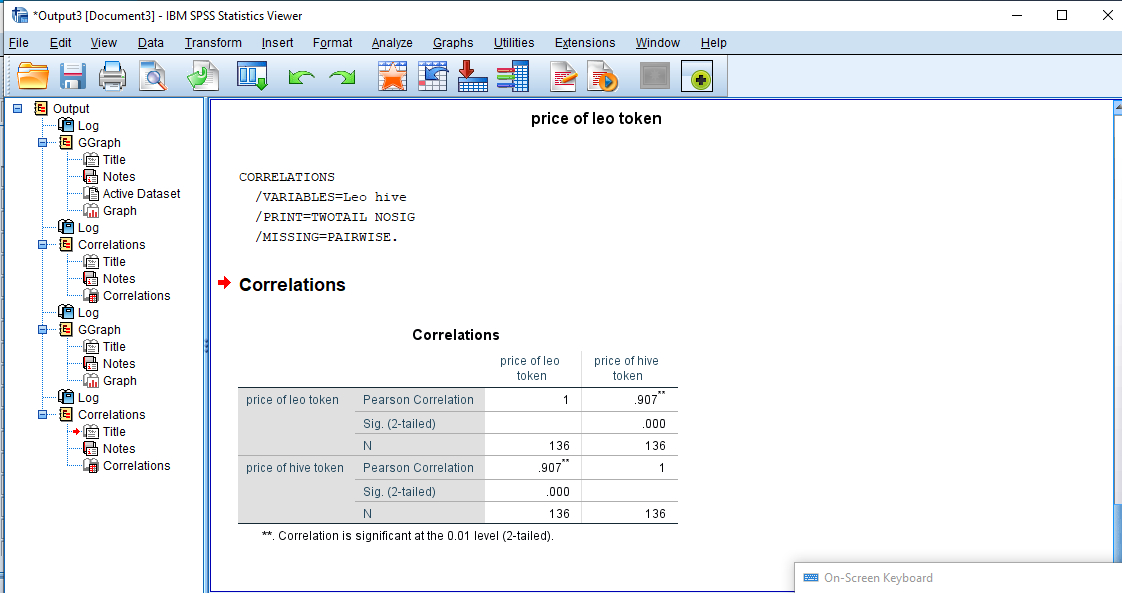Click the greyed-out designate window icon

point(655,77)
